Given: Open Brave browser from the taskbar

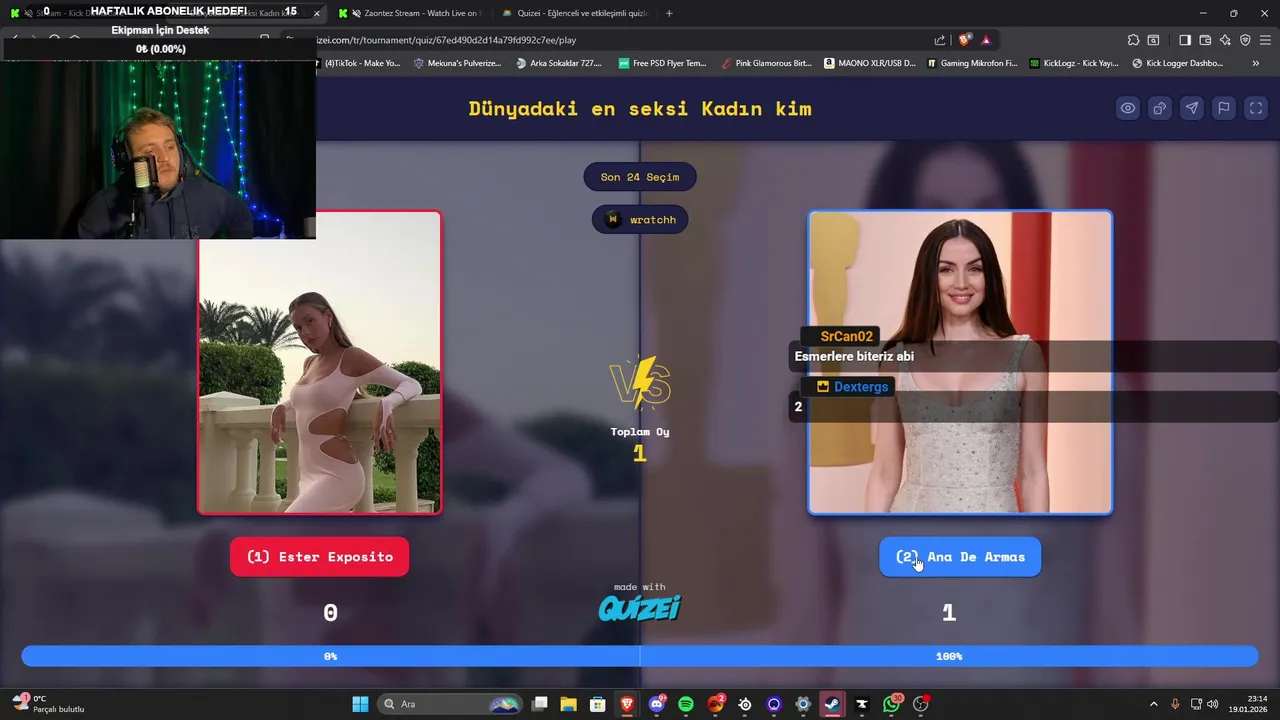Looking at the screenshot, I should tap(628, 704).
